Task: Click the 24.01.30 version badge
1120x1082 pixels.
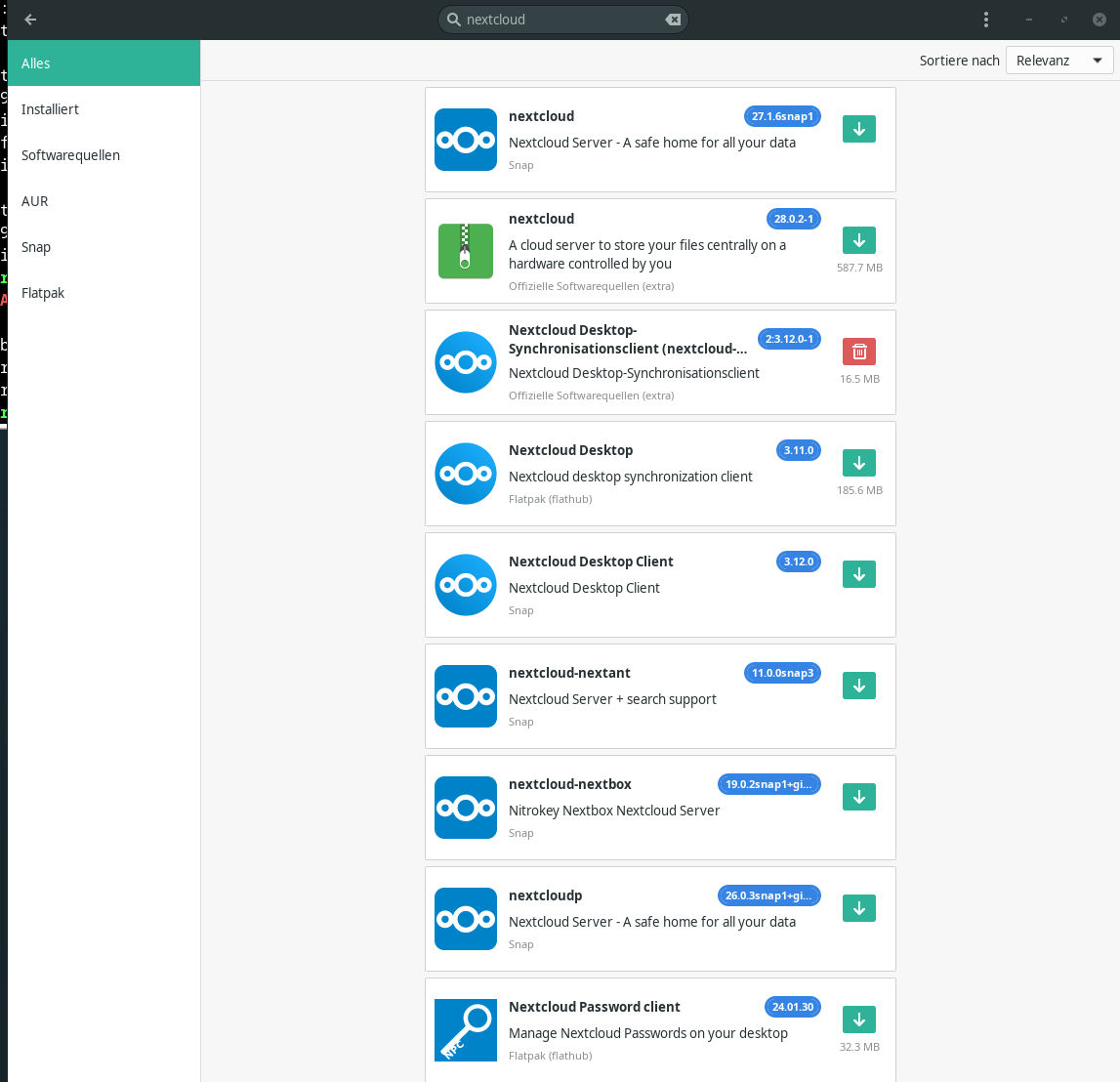Action: pos(793,1007)
